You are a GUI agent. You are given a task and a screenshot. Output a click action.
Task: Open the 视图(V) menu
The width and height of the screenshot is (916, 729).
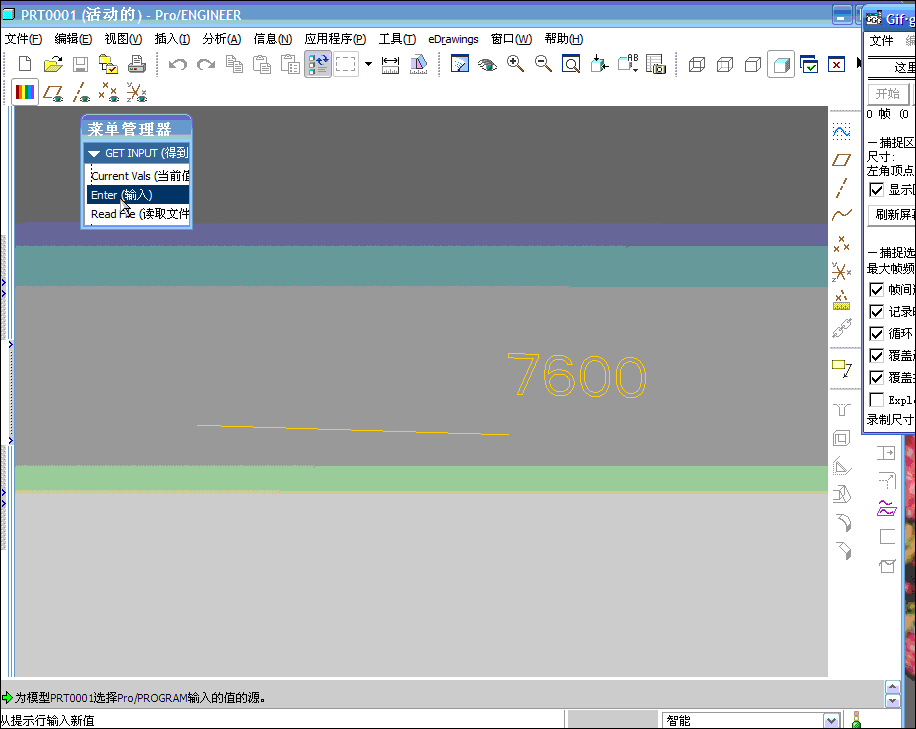(123, 39)
